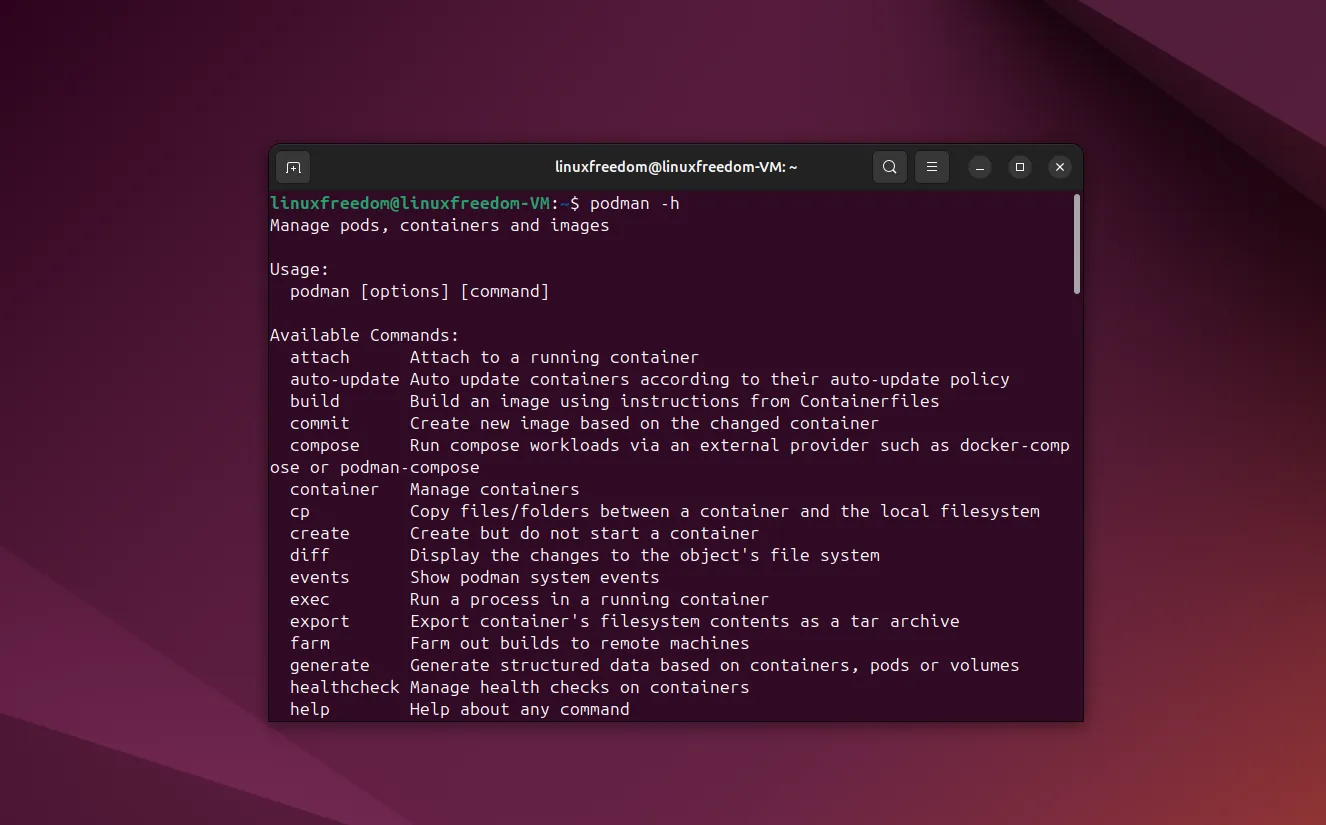1326x825 pixels.
Task: Click 'Farm out builds to remote machines'
Action: pyautogui.click(x=580, y=643)
